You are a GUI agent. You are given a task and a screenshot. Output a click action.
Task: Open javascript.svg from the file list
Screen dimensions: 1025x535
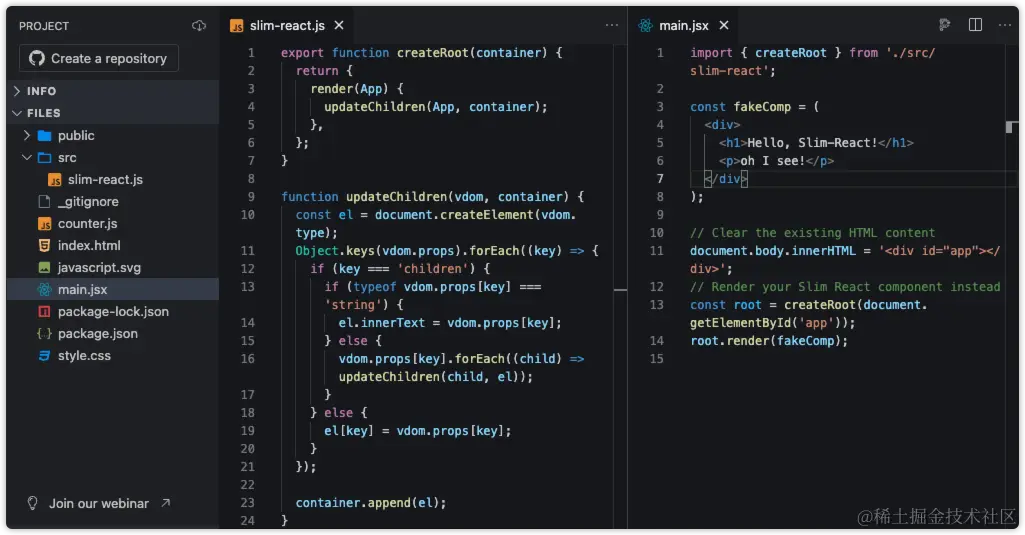99,268
